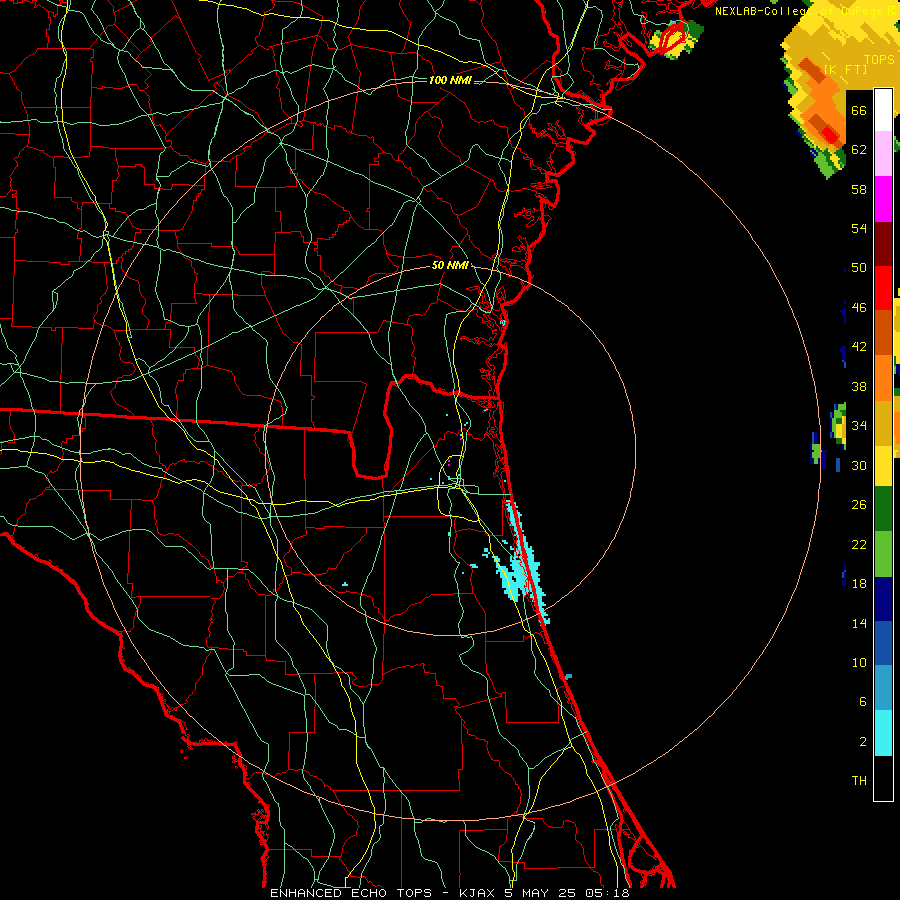The height and width of the screenshot is (900, 900).
Task: Click the bright yellow legend swatch
Action: click(x=883, y=466)
